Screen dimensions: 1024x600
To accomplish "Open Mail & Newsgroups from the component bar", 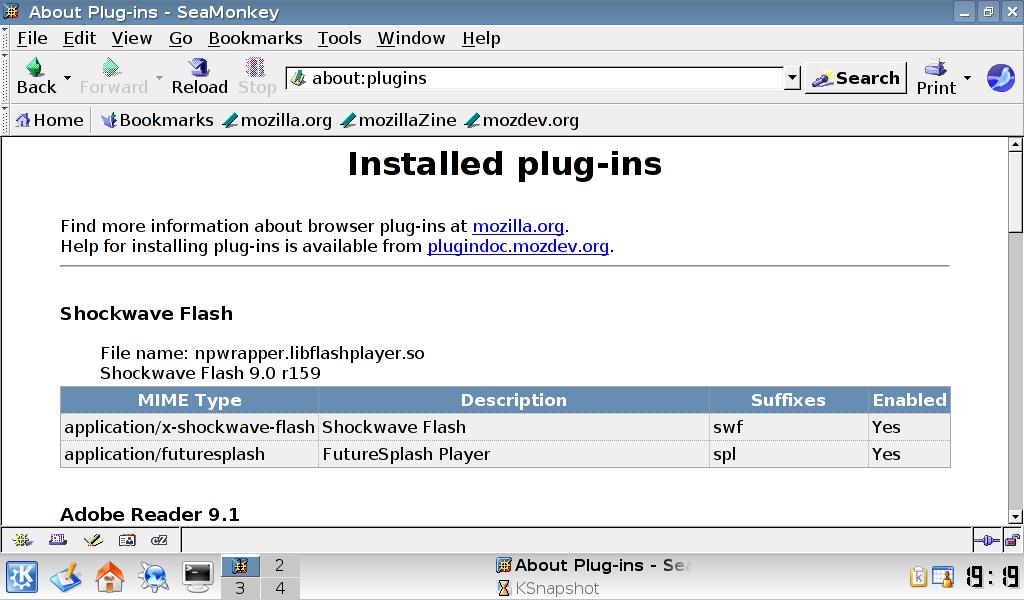I will [x=57, y=540].
